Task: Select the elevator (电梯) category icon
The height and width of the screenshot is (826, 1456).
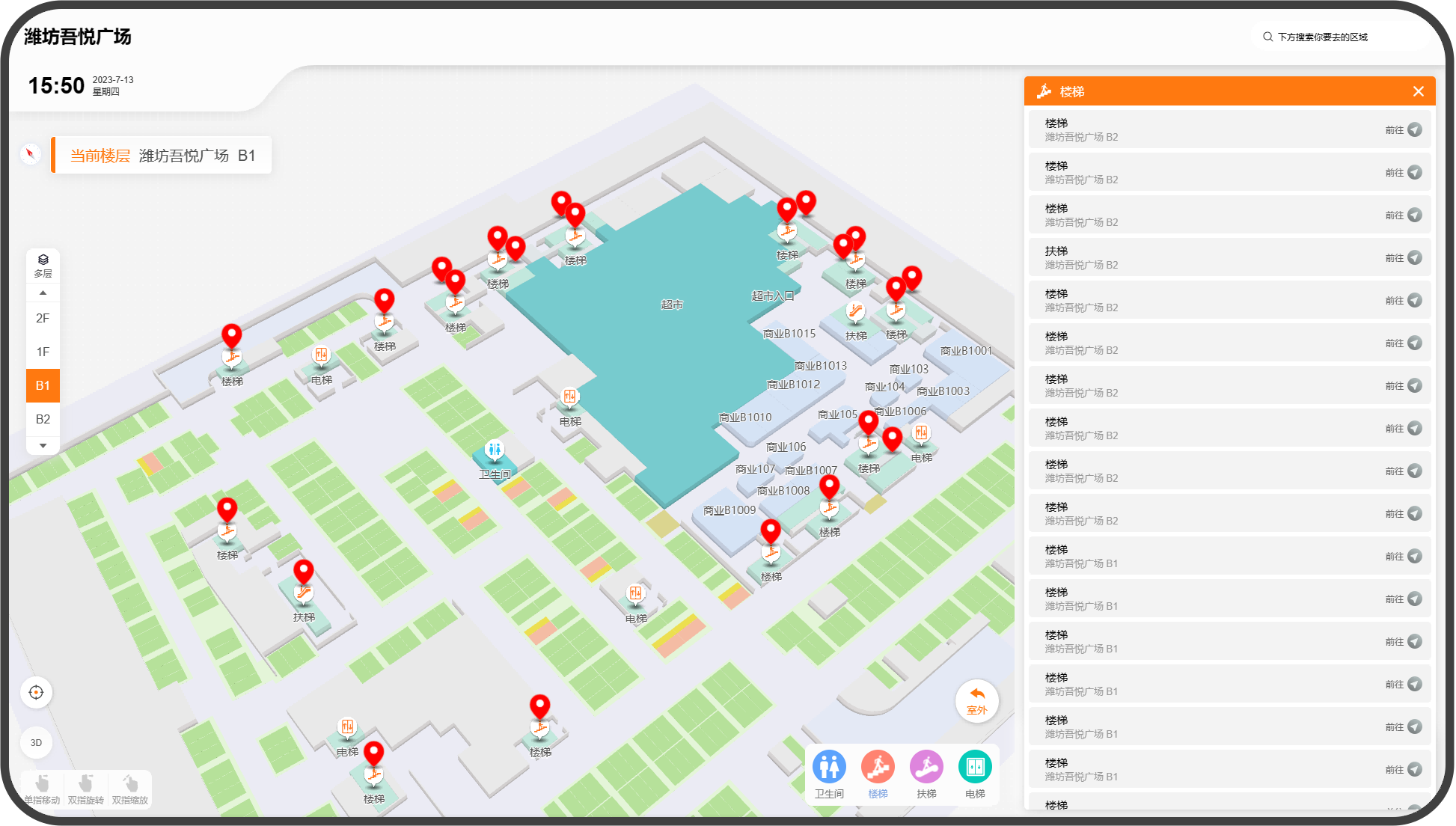Action: [975, 767]
